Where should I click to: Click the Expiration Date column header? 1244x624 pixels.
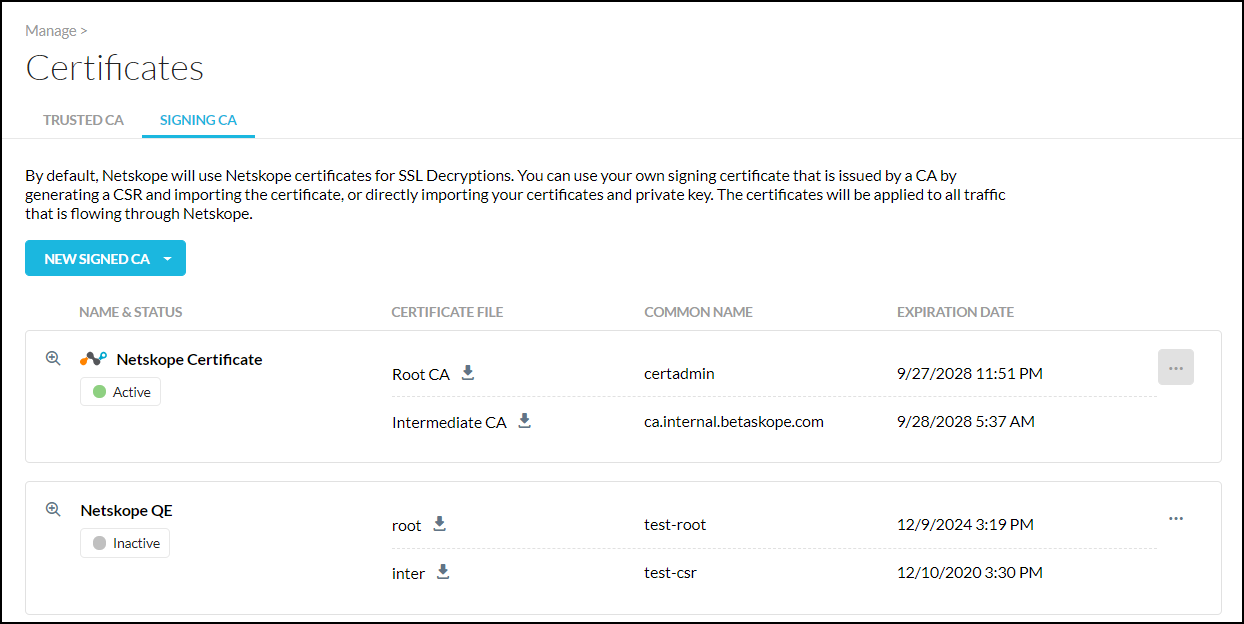955,312
